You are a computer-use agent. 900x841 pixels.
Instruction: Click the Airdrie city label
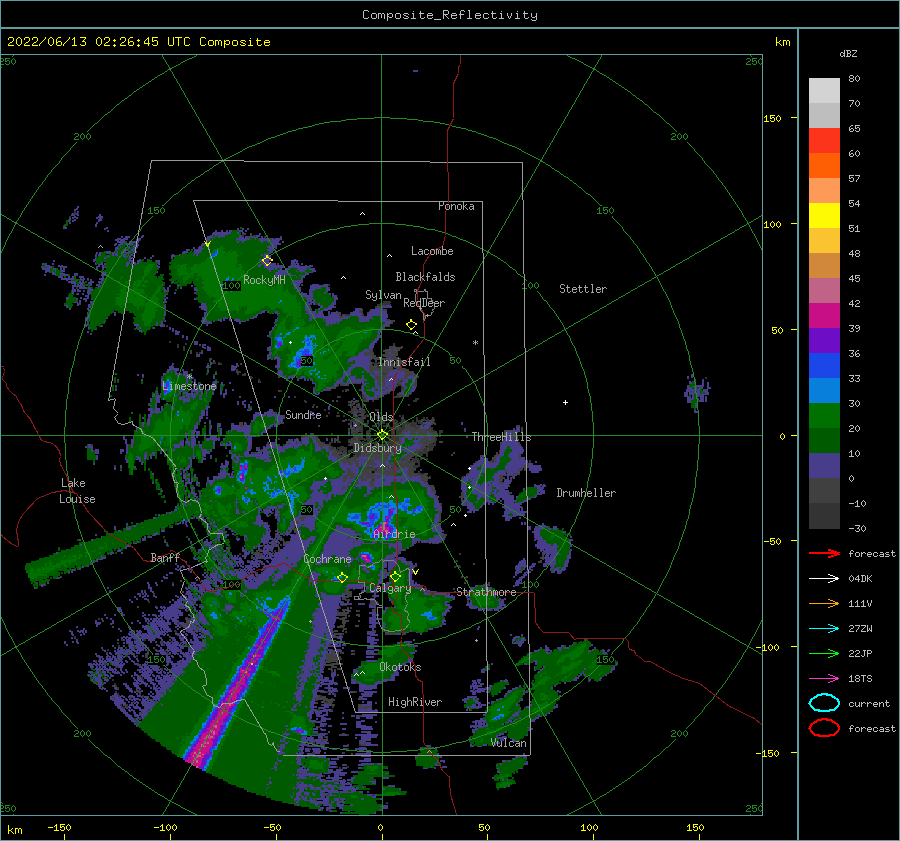[x=394, y=534]
